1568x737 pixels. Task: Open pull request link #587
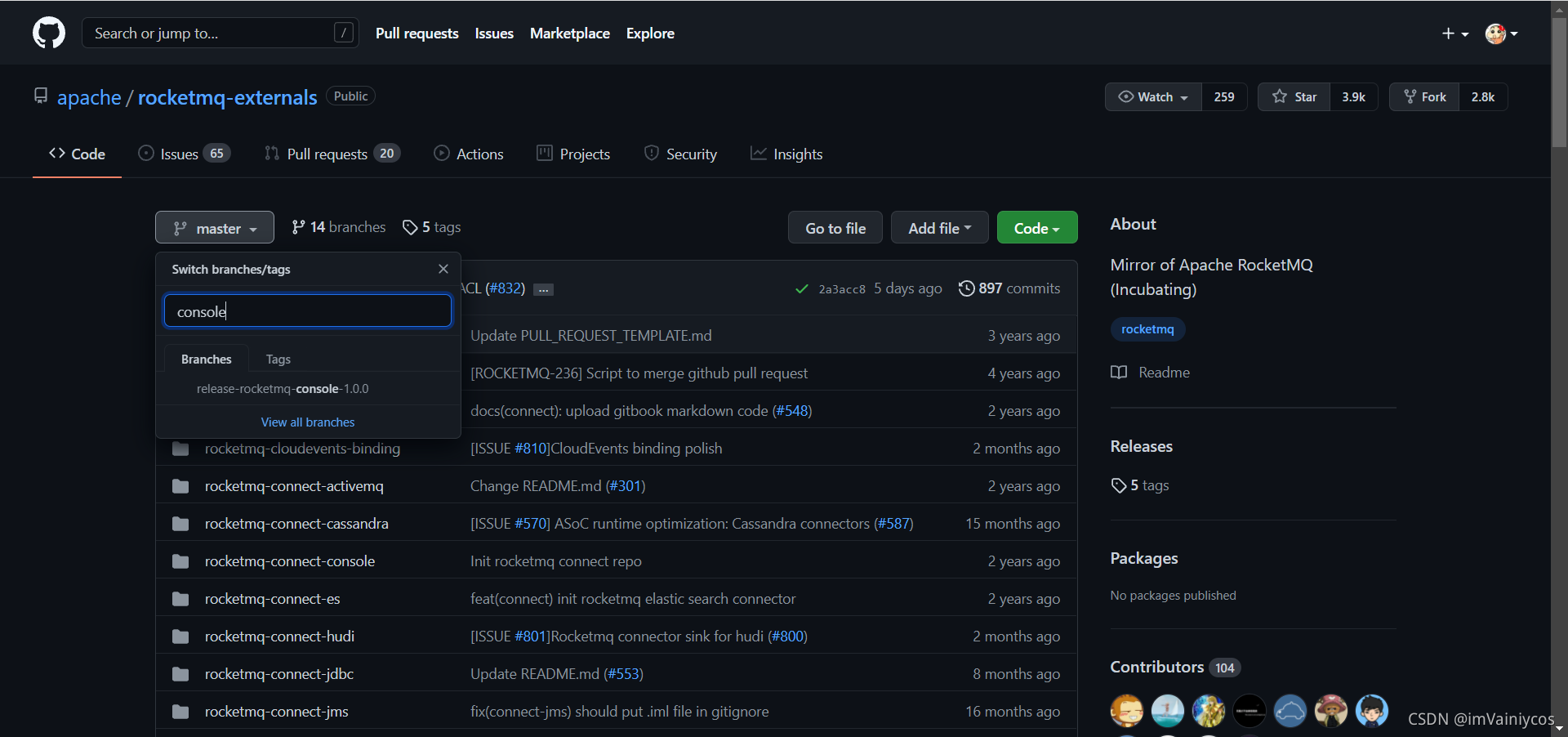tap(893, 524)
